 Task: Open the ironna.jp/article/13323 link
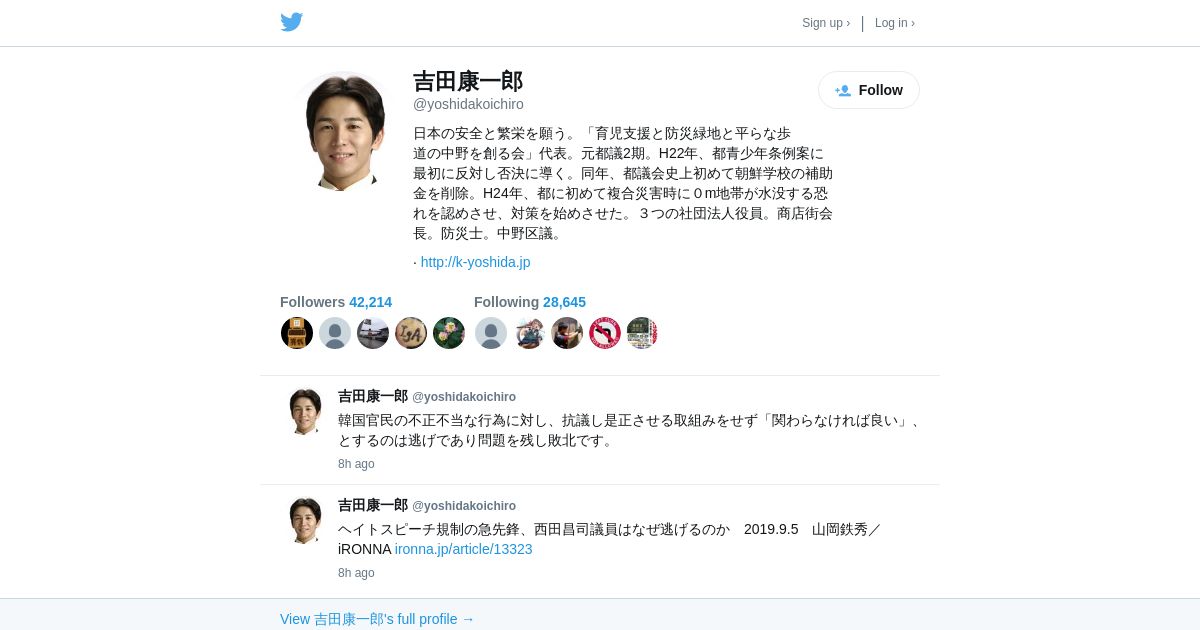(x=464, y=549)
